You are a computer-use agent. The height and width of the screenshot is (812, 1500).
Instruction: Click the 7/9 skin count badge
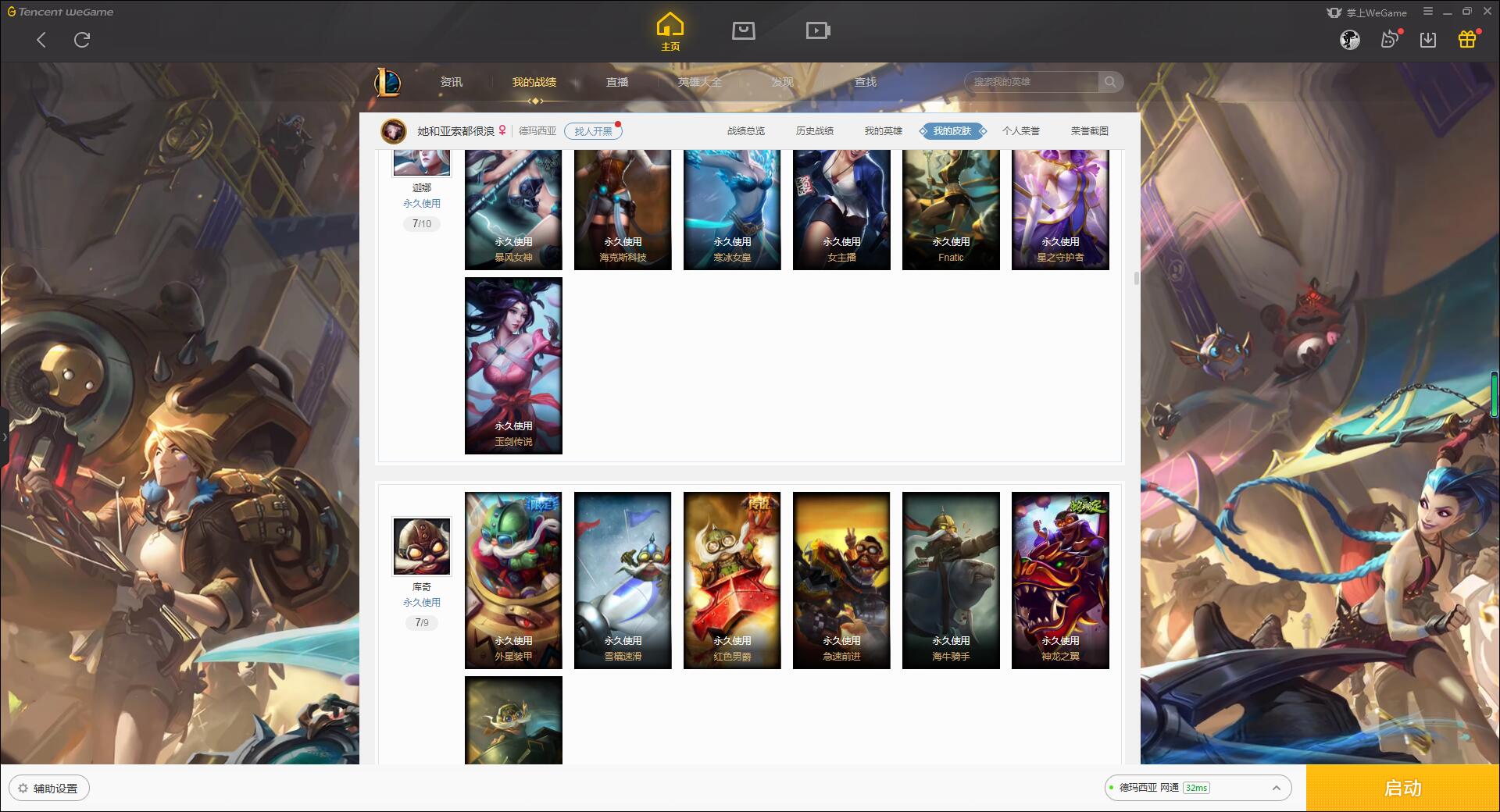(x=422, y=623)
